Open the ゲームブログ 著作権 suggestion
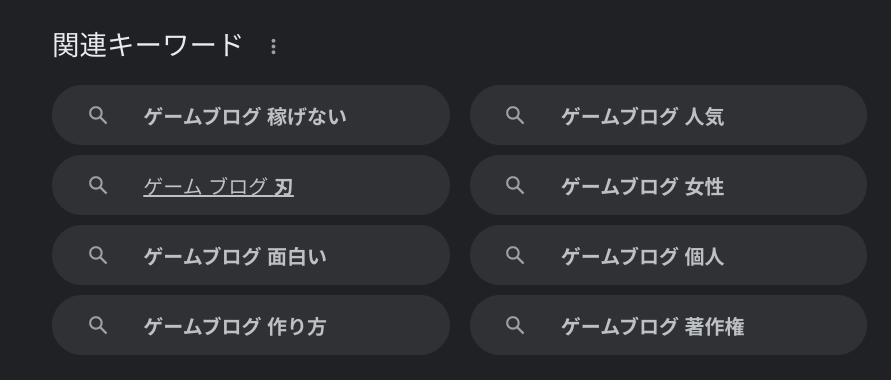The width and height of the screenshot is (891, 380). (668, 325)
